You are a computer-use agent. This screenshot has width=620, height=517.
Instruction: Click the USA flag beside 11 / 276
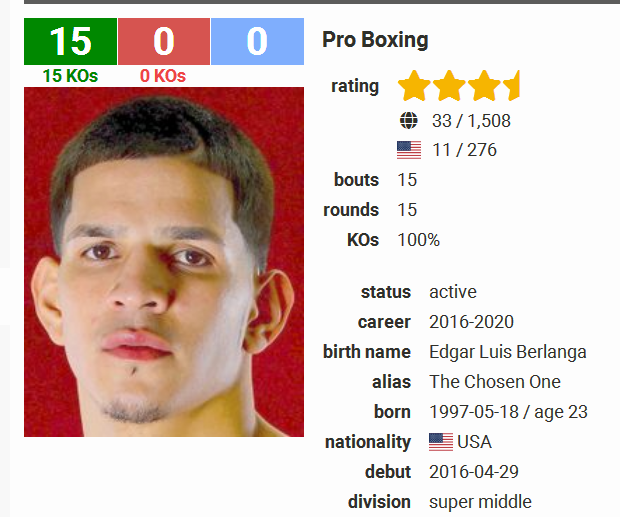coord(409,150)
